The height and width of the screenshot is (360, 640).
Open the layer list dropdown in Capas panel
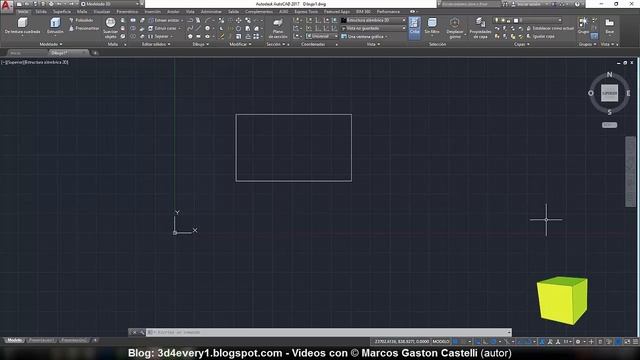(529, 20)
